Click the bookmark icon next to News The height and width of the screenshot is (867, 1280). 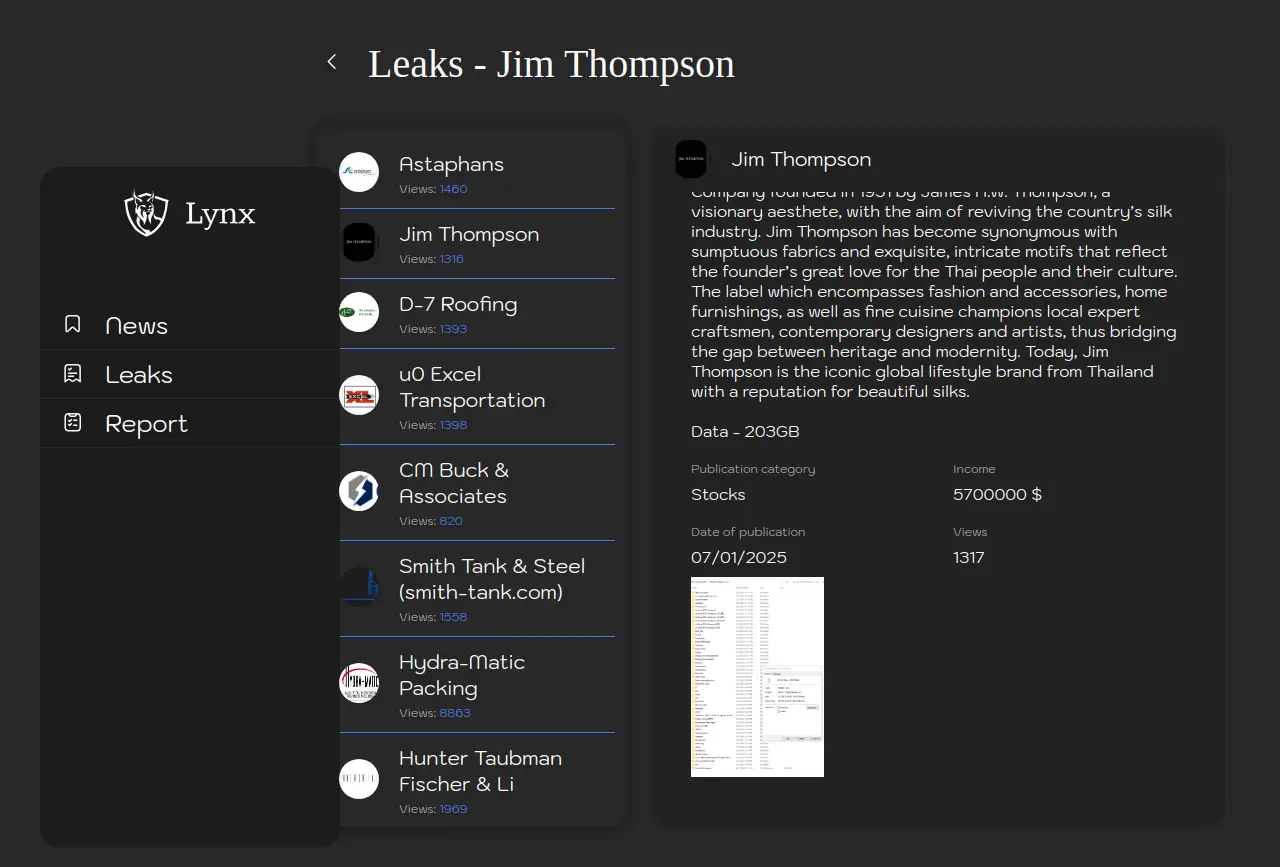coord(73,325)
